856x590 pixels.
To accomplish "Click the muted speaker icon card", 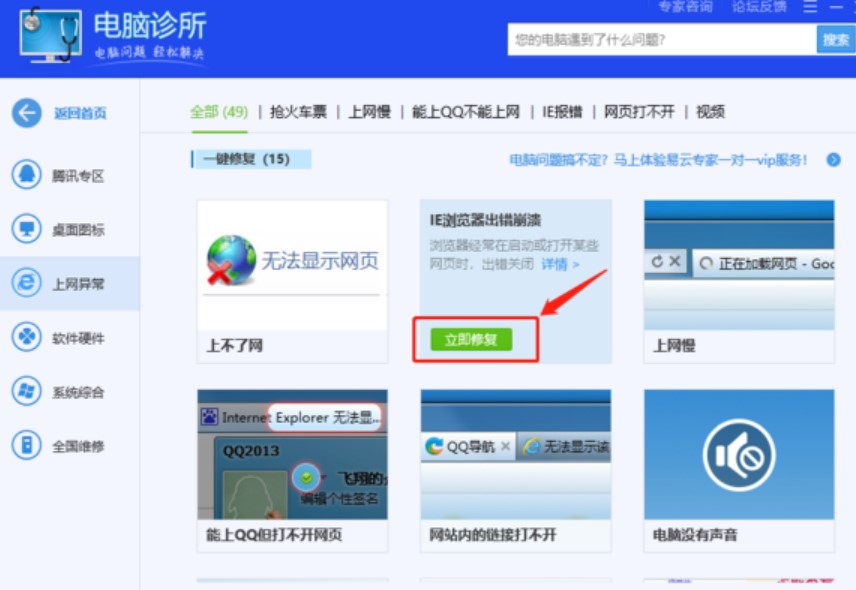I will [x=739, y=454].
